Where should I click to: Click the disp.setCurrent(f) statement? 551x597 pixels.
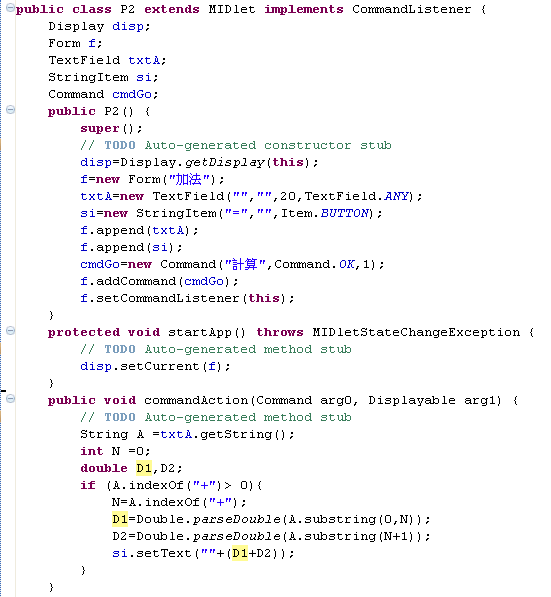[x=155, y=367]
